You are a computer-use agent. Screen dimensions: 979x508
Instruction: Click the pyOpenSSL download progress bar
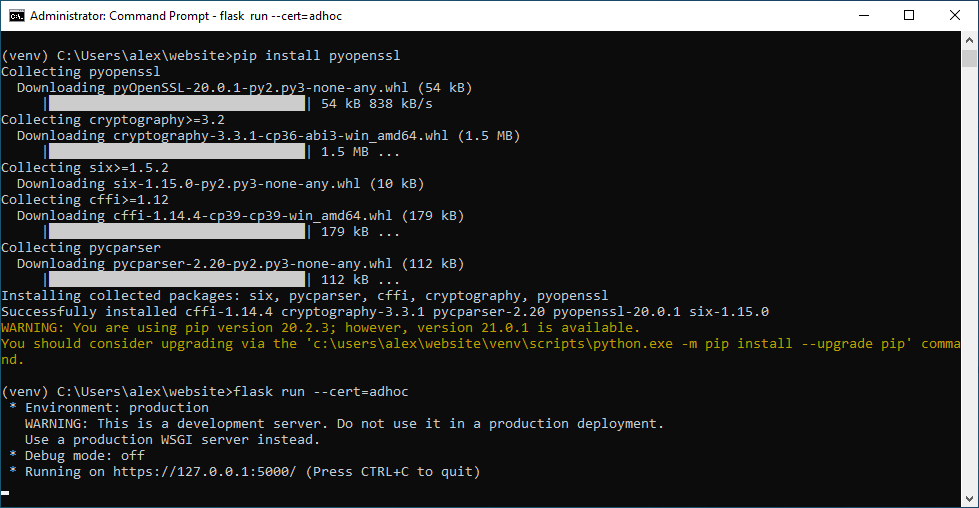(x=176, y=103)
